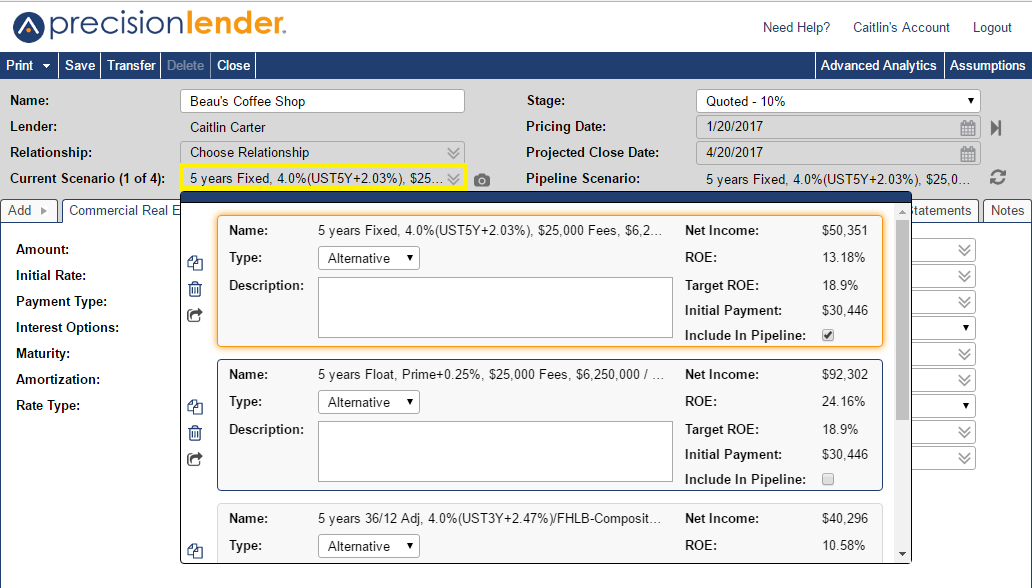This screenshot has height=588, width=1032.
Task: Expand the Add tab arrow
Action: tap(44, 211)
